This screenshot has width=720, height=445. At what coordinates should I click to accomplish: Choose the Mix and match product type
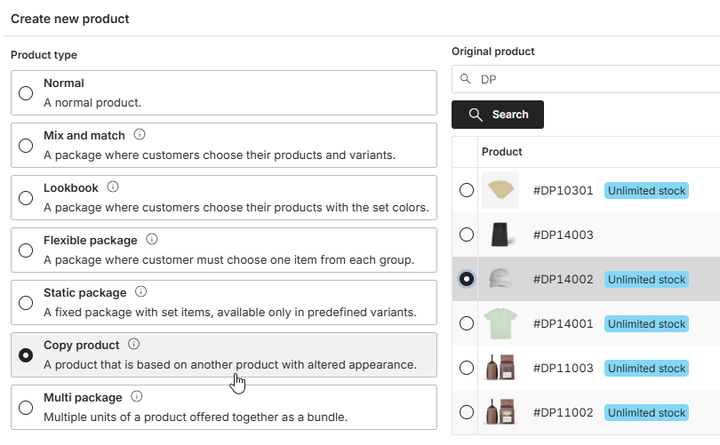pyautogui.click(x=26, y=145)
